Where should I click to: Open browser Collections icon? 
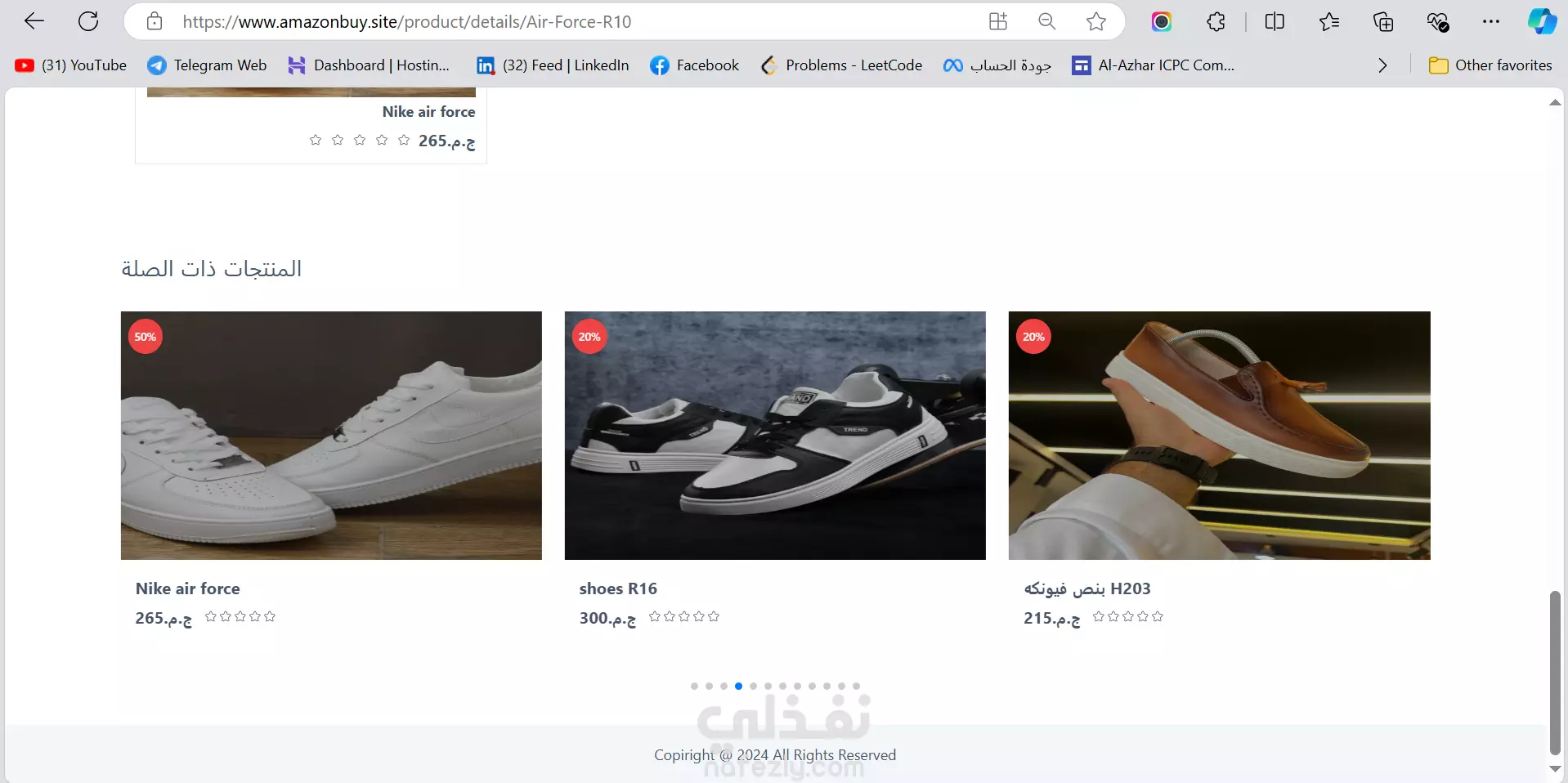[x=1383, y=21]
